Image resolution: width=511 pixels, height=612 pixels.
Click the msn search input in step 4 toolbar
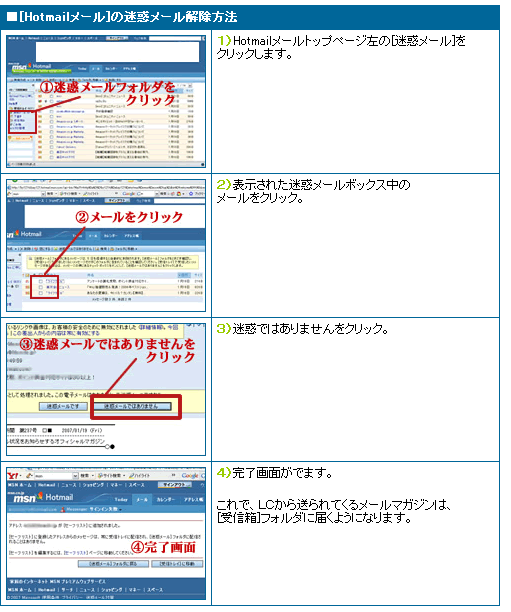(53, 476)
